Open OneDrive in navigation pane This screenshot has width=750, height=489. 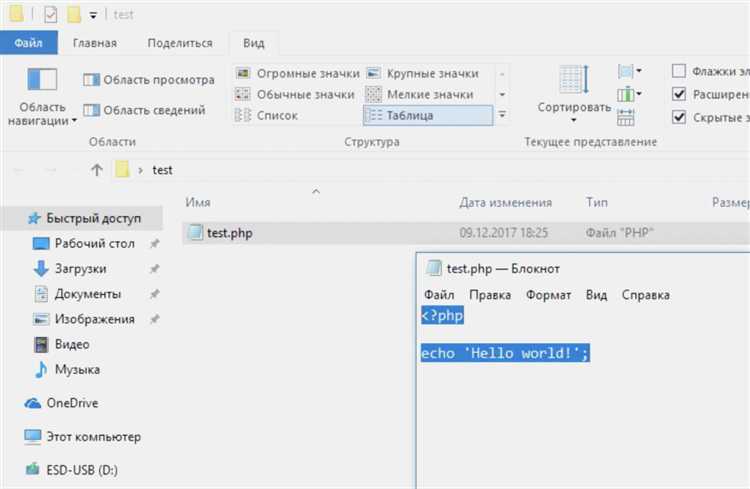click(72, 403)
